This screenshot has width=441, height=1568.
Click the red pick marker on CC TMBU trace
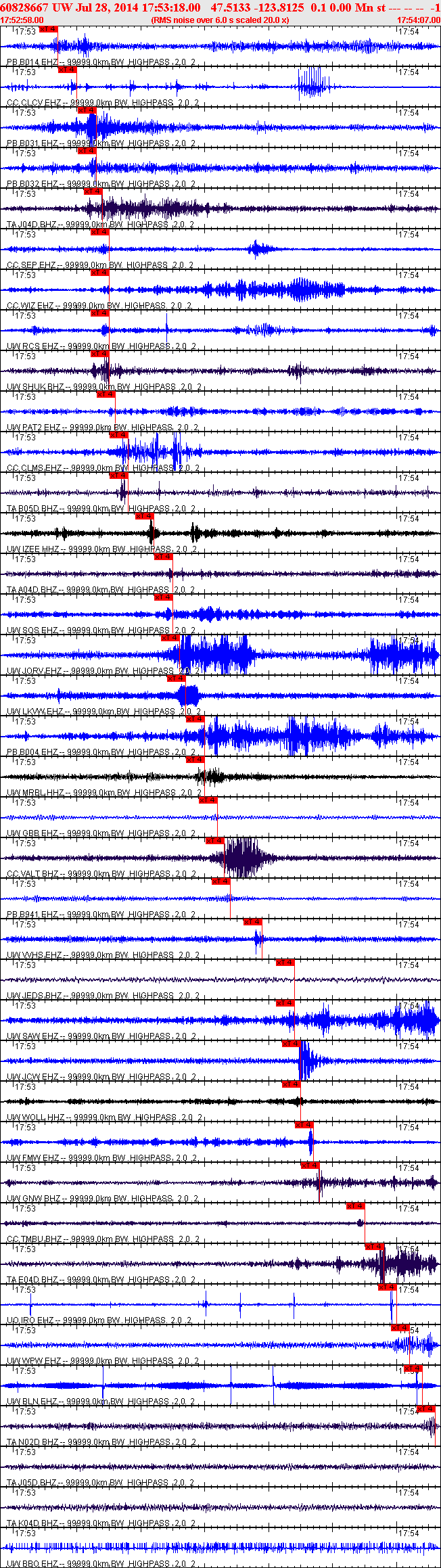click(x=356, y=1206)
